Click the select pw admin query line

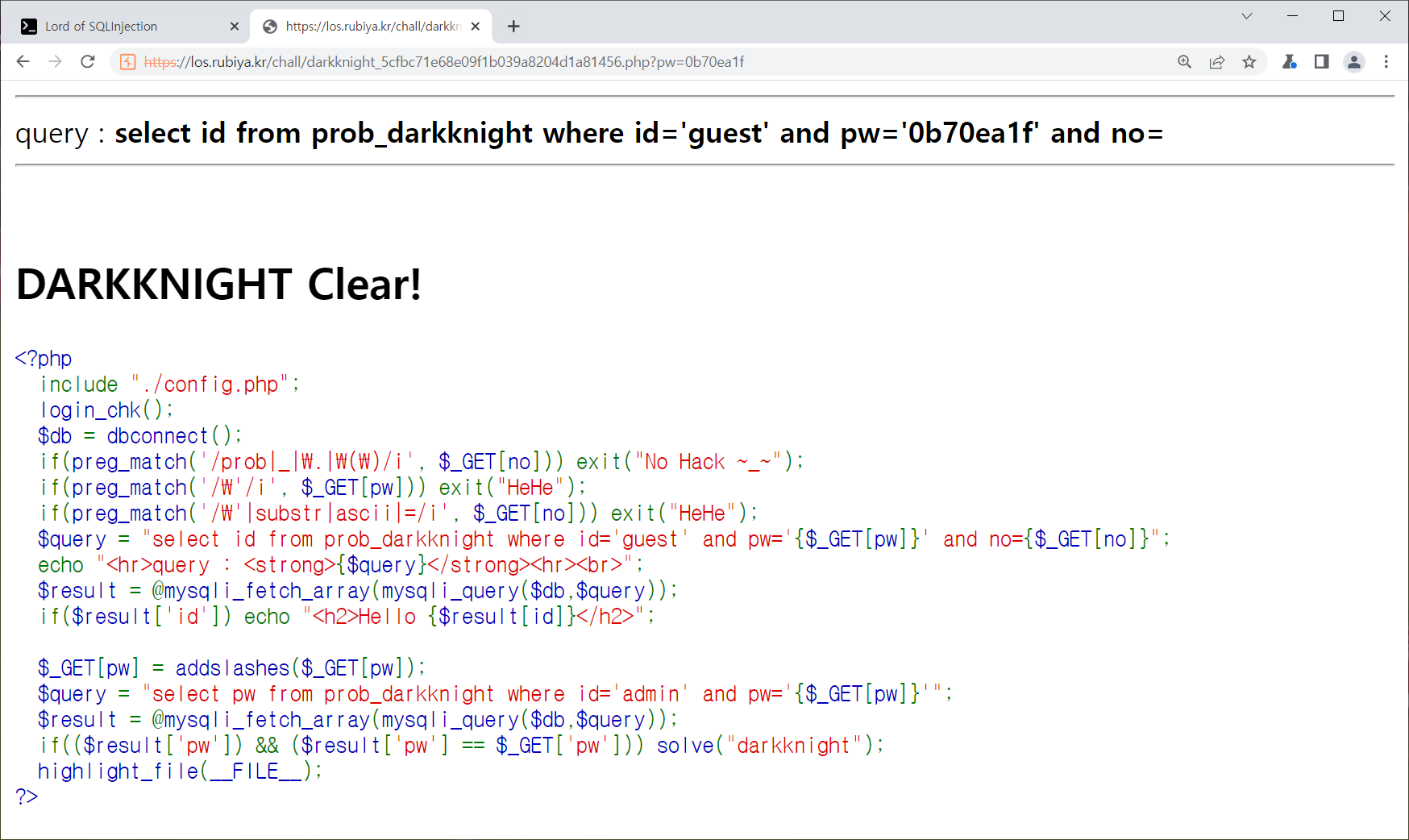(496, 694)
